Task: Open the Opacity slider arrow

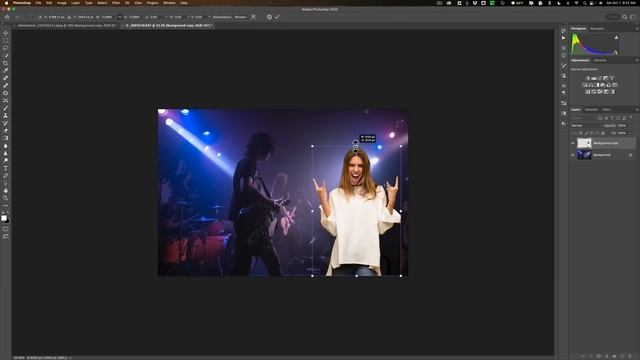Action: tap(629, 126)
